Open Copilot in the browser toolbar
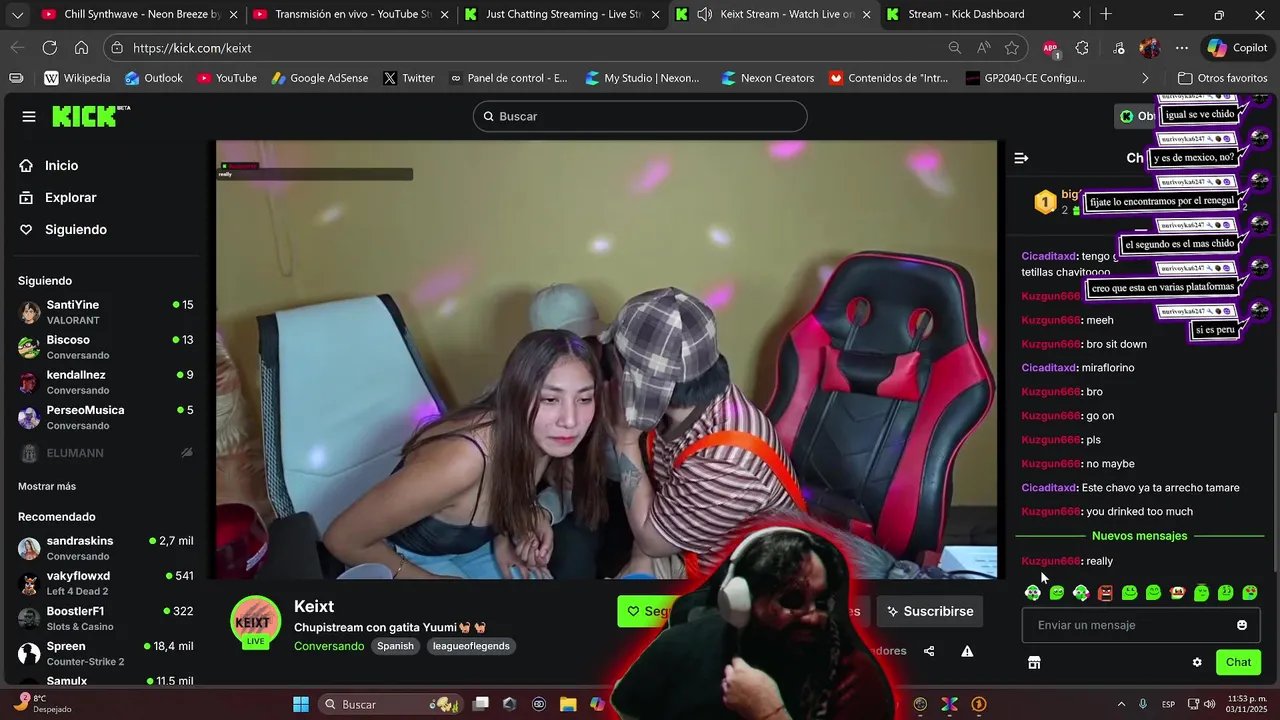This screenshot has height=720, width=1280. (1237, 48)
